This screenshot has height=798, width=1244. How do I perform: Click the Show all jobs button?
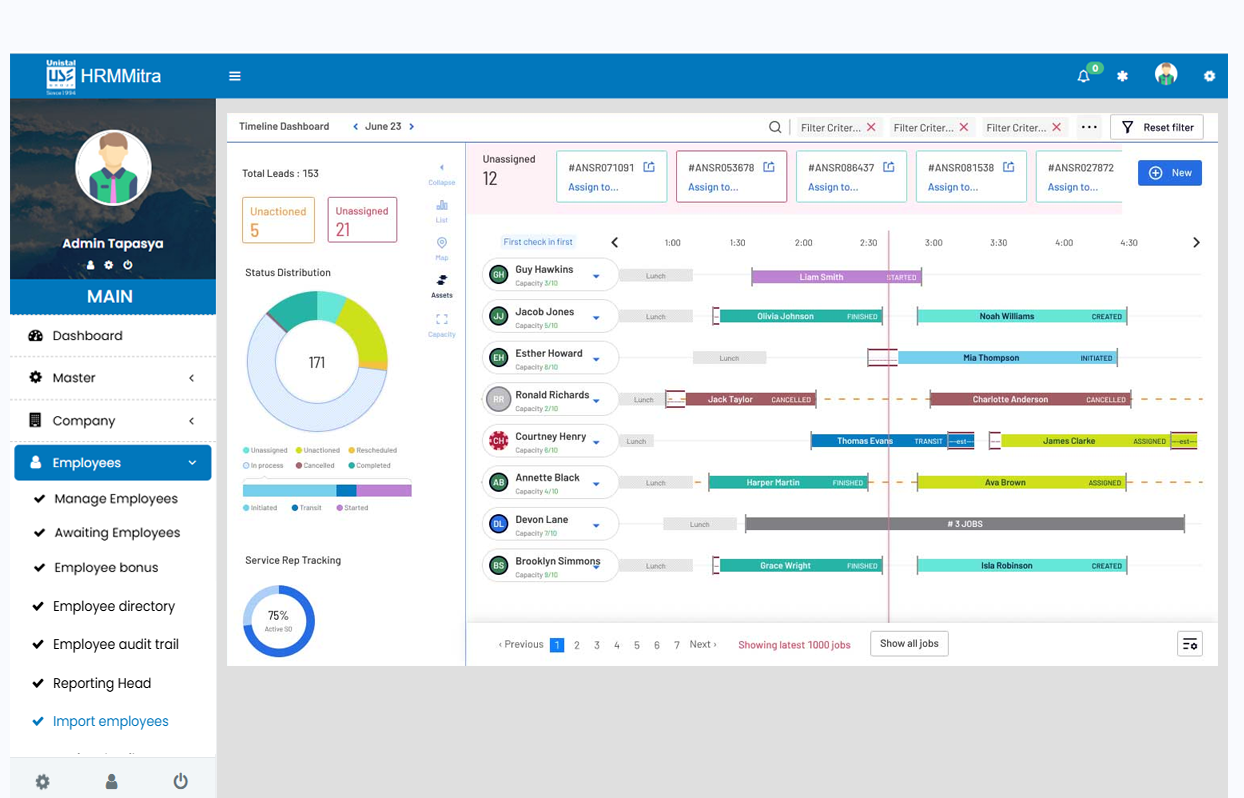(909, 644)
